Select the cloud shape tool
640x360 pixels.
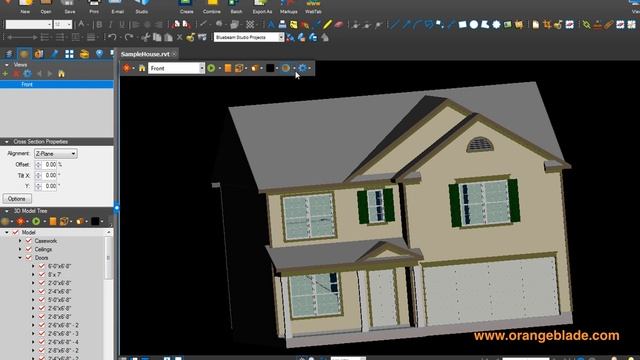click(x=496, y=24)
